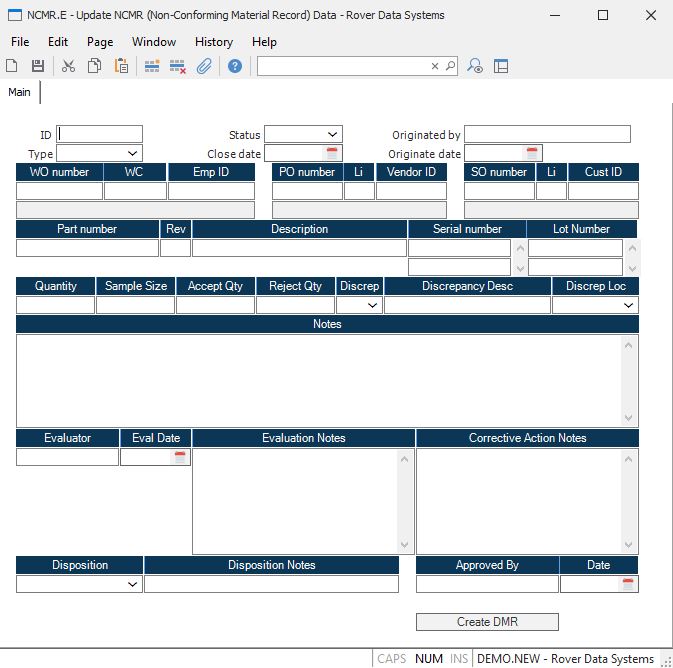The width and height of the screenshot is (673, 668).
Task: Click the Copy icon in toolbar
Action: click(x=95, y=66)
